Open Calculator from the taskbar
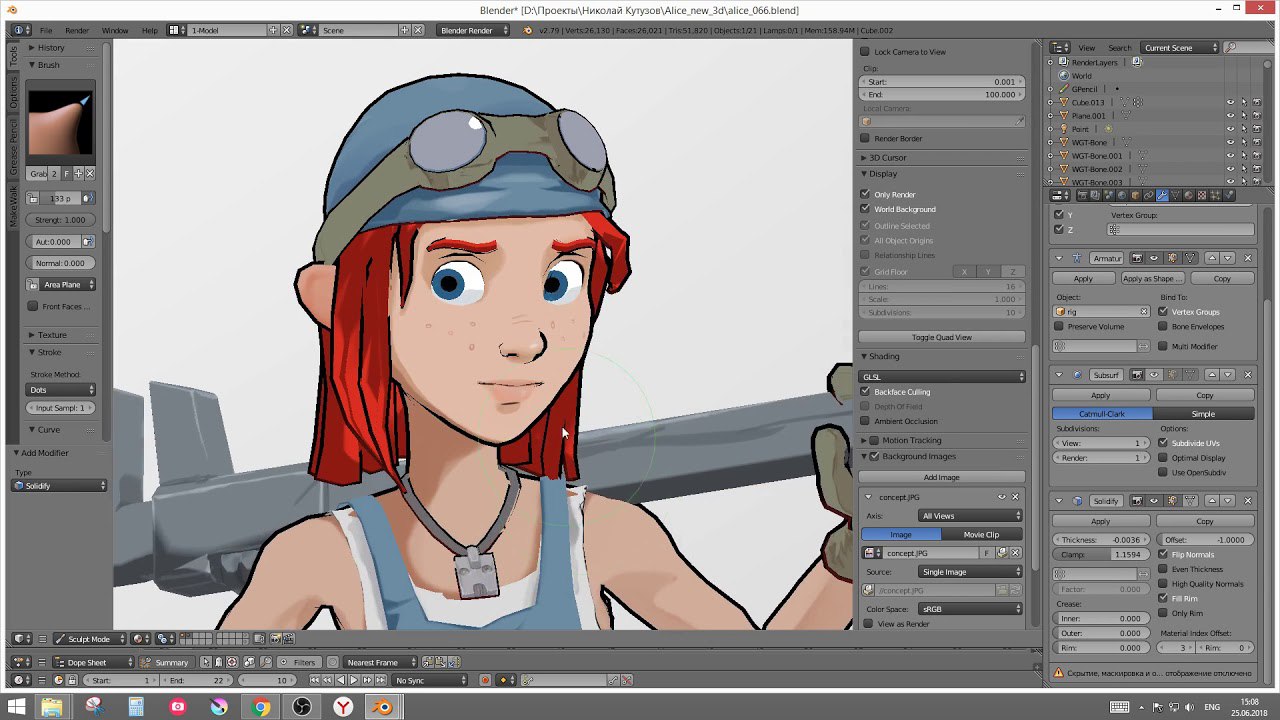The width and height of the screenshot is (1280, 720). [x=136, y=707]
